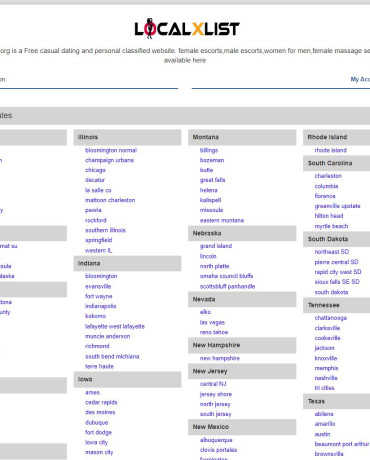The image size is (370, 460).
Task: Go to chattanooga
Action: pos(331,318)
